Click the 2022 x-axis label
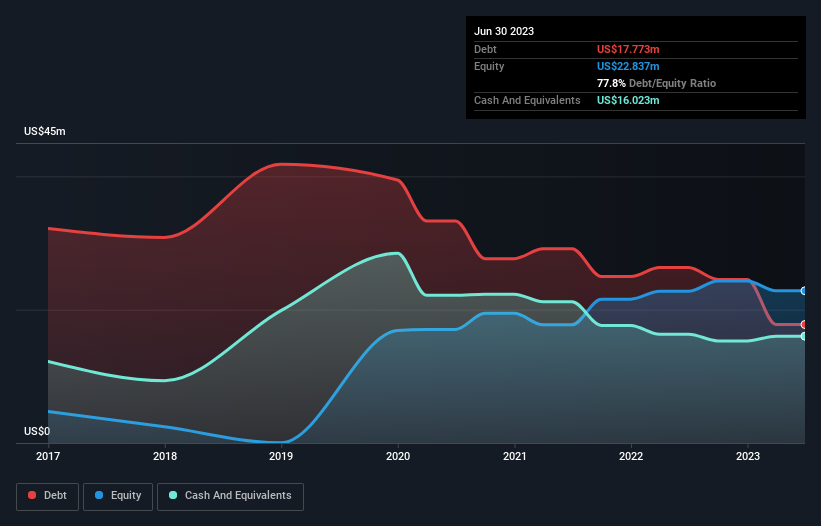The width and height of the screenshot is (821, 526). (x=631, y=456)
